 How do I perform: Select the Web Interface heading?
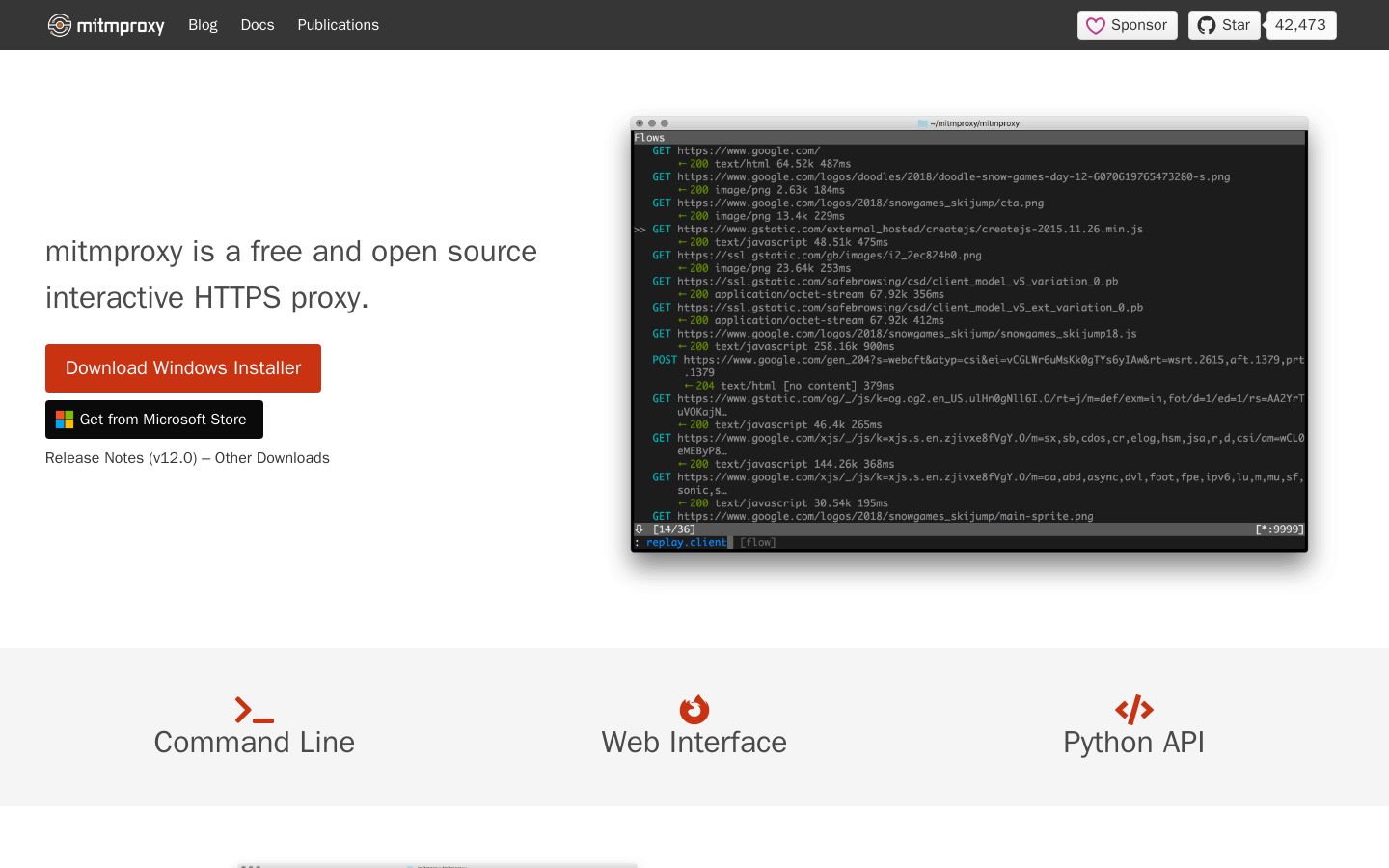coord(694,743)
